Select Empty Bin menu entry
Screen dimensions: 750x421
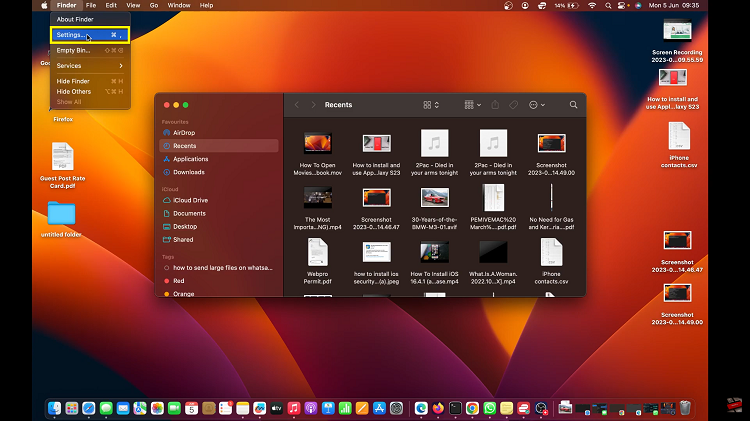(90, 50)
